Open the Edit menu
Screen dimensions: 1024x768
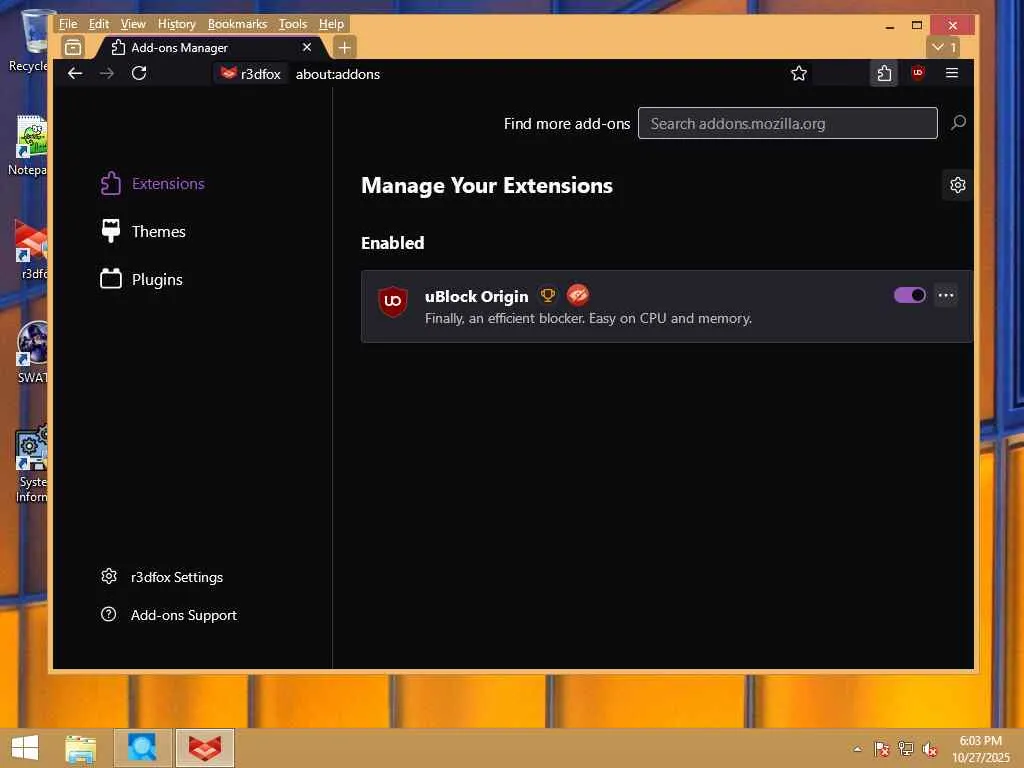click(99, 24)
